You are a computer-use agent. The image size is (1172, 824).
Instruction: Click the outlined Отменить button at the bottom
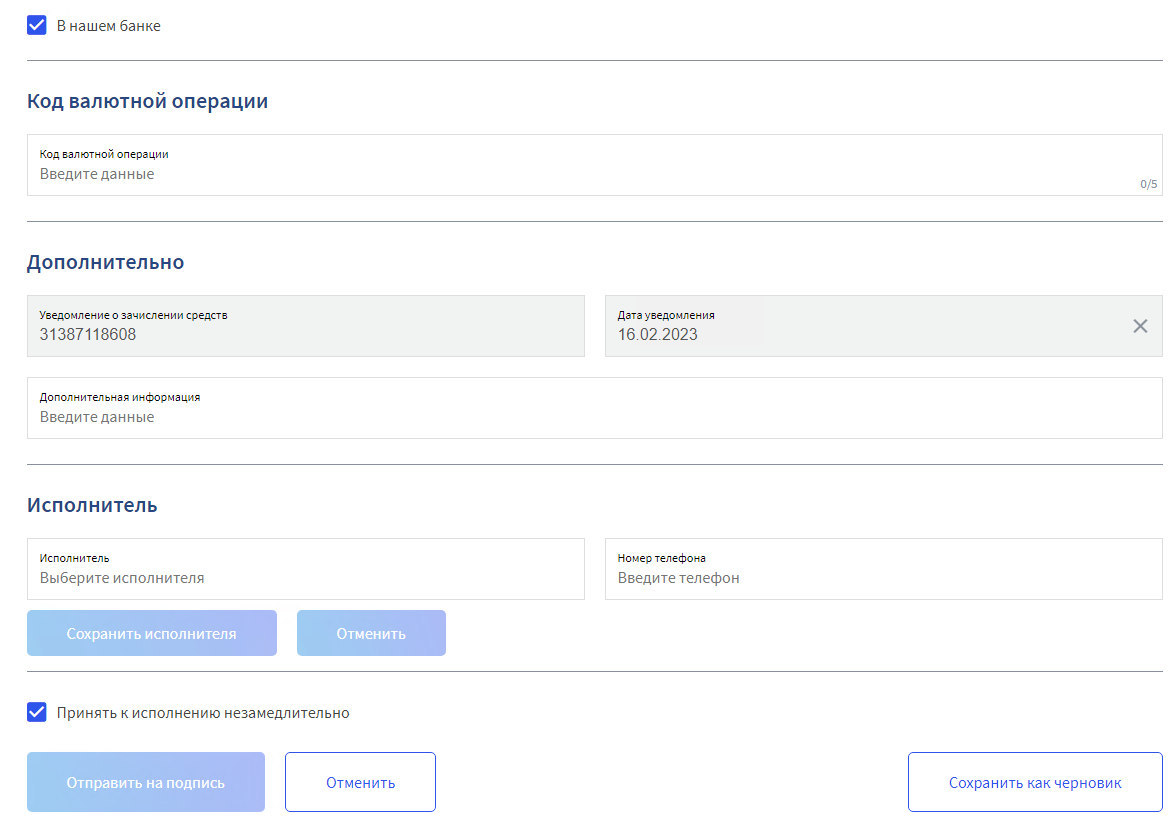click(x=360, y=782)
